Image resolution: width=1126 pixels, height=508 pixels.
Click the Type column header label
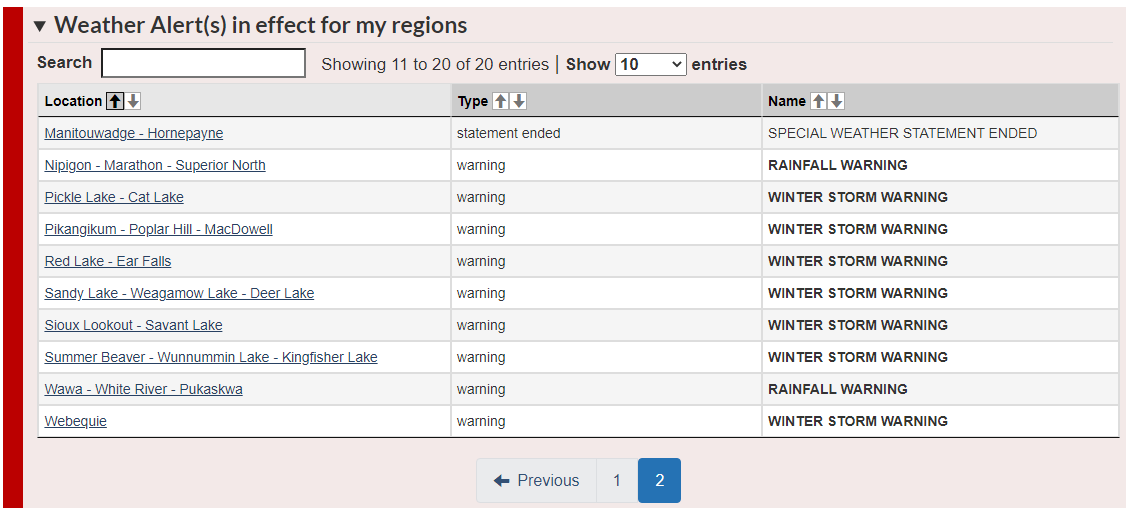473,101
